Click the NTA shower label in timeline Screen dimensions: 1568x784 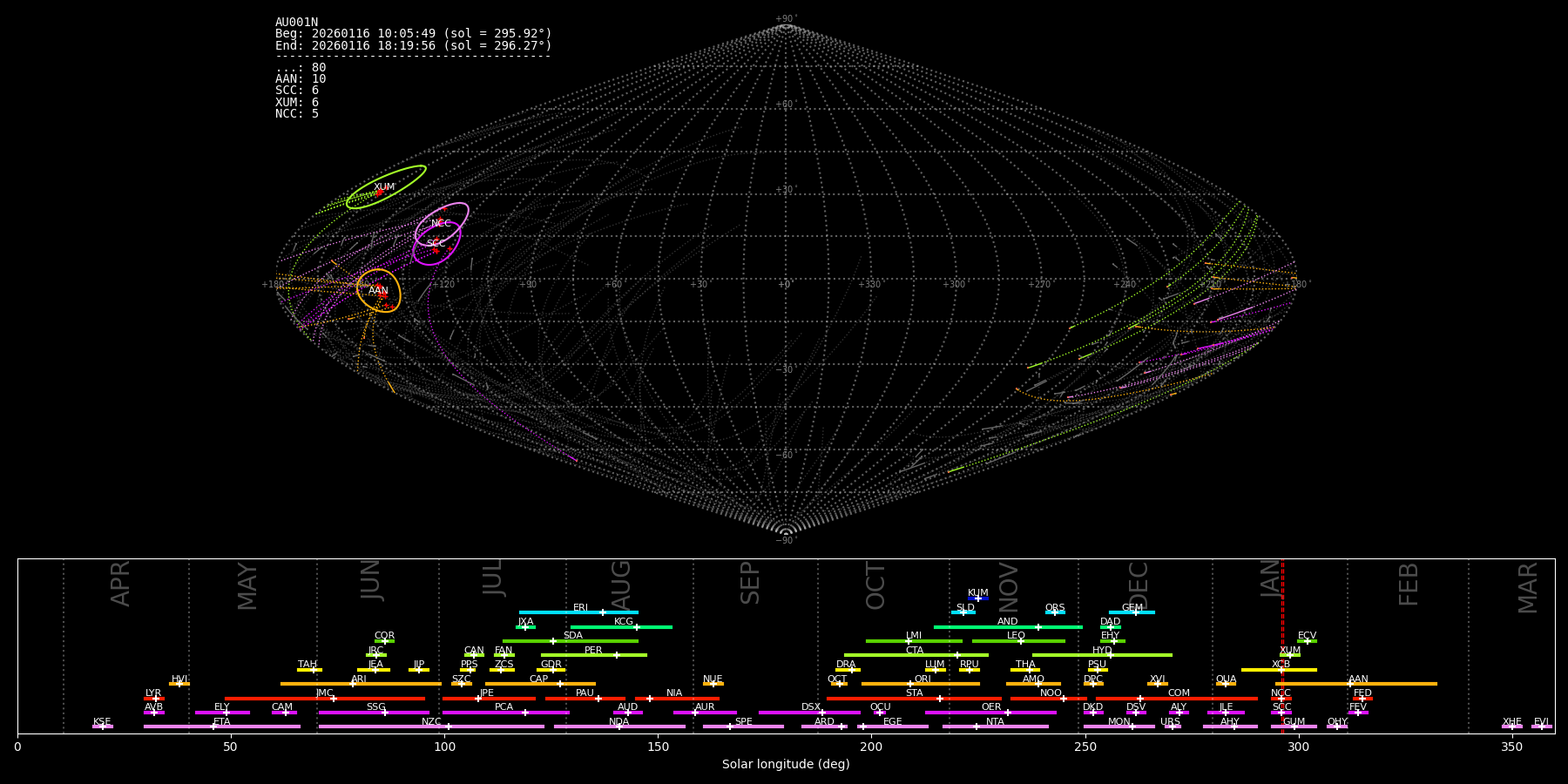pos(995,722)
